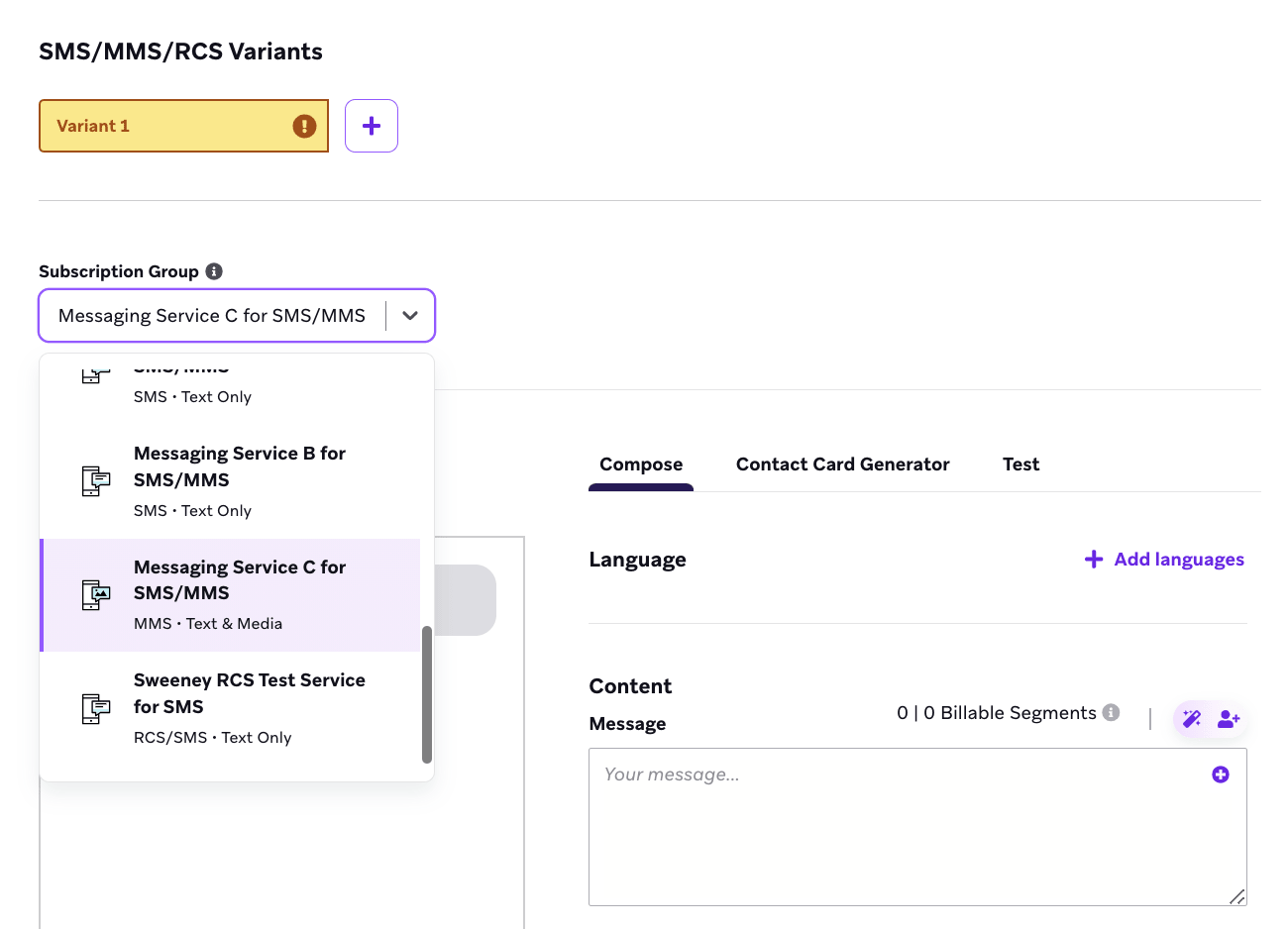The width and height of the screenshot is (1288, 929).
Task: Collapse the Subscription Group dropdown chevron
Action: tap(410, 316)
